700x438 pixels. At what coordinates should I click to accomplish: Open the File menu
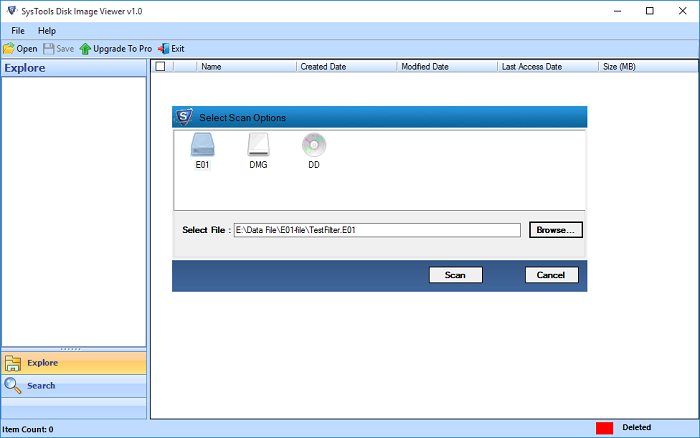click(18, 31)
